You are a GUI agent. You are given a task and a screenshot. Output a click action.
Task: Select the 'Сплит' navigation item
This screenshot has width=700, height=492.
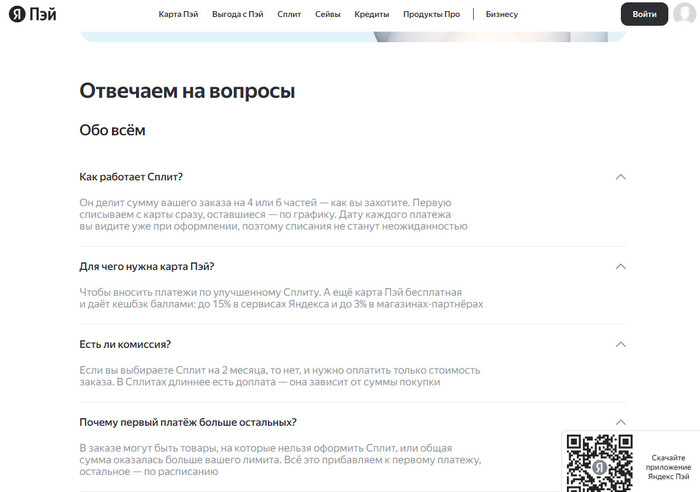pyautogui.click(x=289, y=14)
